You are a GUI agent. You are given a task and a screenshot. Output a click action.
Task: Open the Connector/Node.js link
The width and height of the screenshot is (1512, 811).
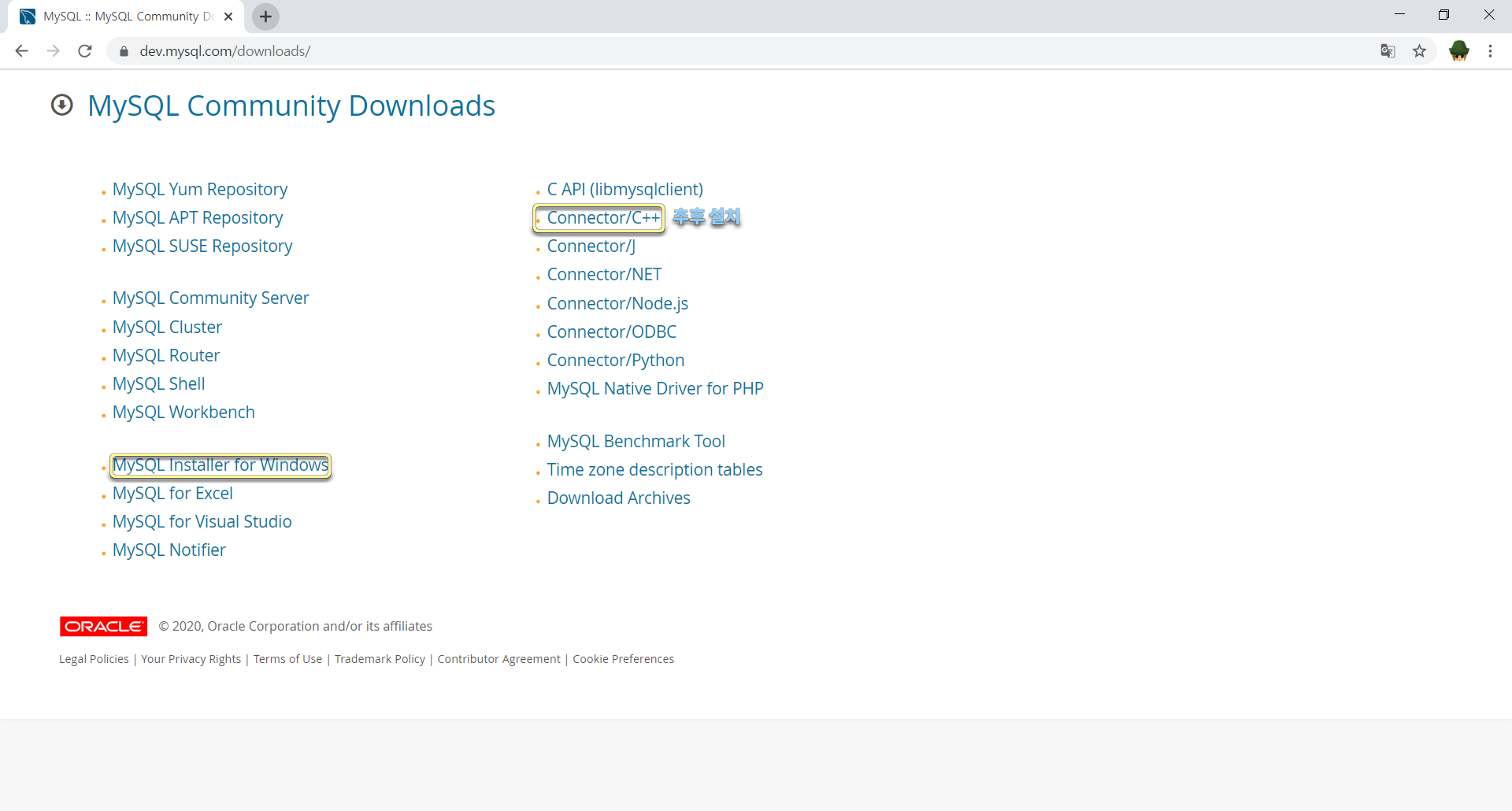[617, 304]
